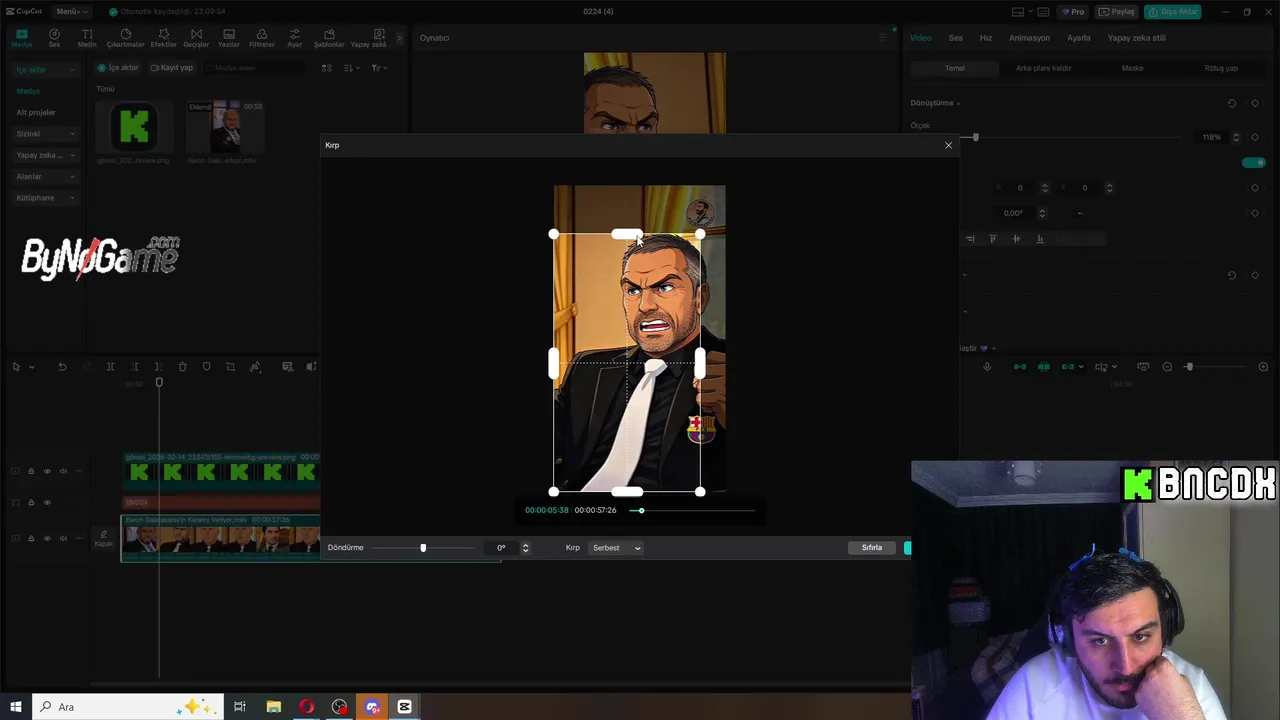Open the Şablonlar templates panel

pyautogui.click(x=329, y=38)
